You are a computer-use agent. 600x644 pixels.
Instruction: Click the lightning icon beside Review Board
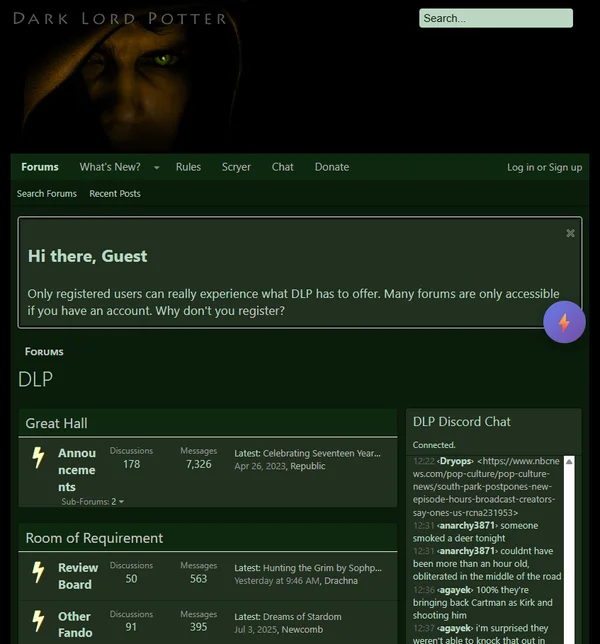[38, 572]
